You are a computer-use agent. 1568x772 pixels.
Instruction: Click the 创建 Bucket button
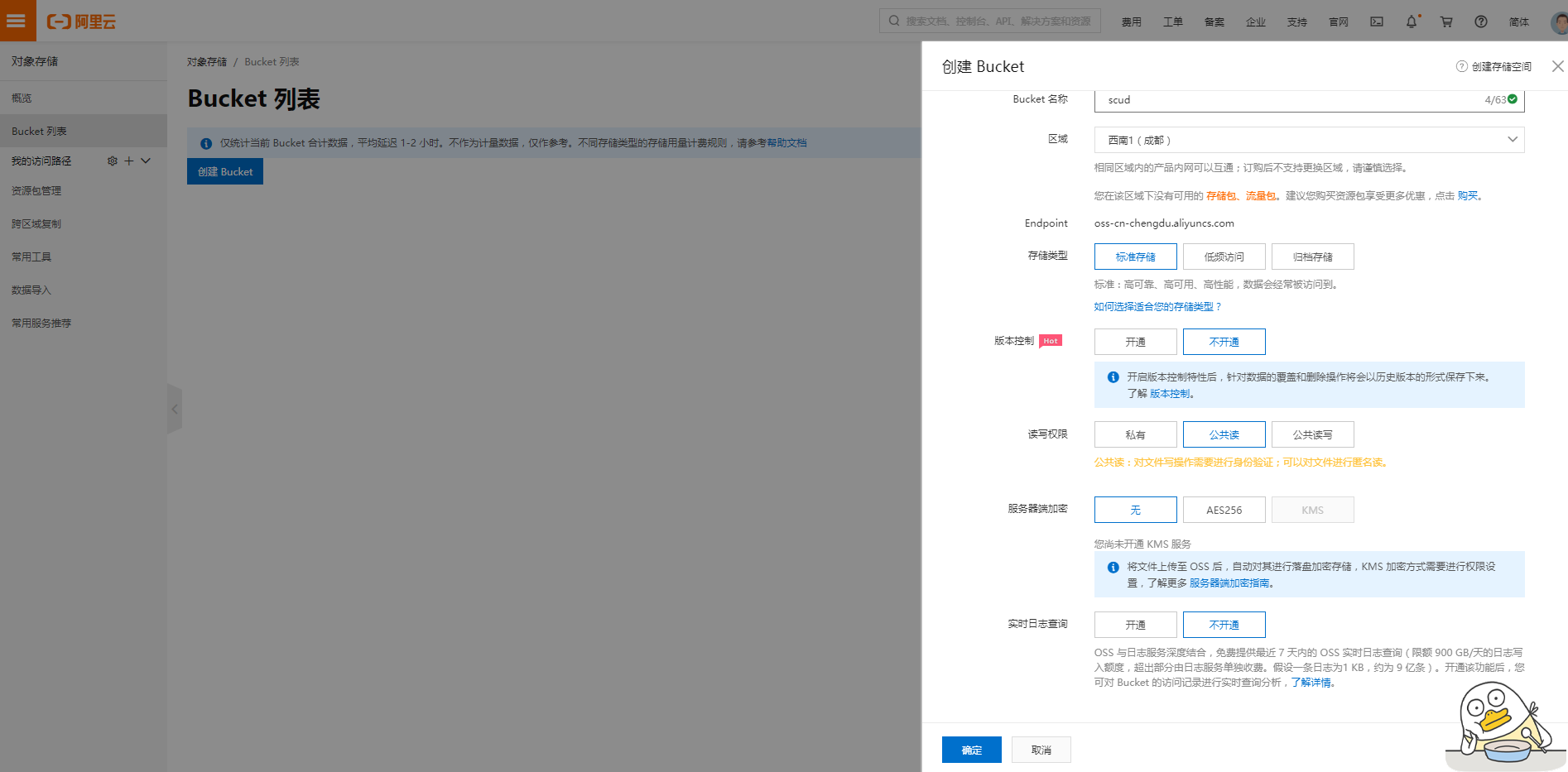click(224, 171)
